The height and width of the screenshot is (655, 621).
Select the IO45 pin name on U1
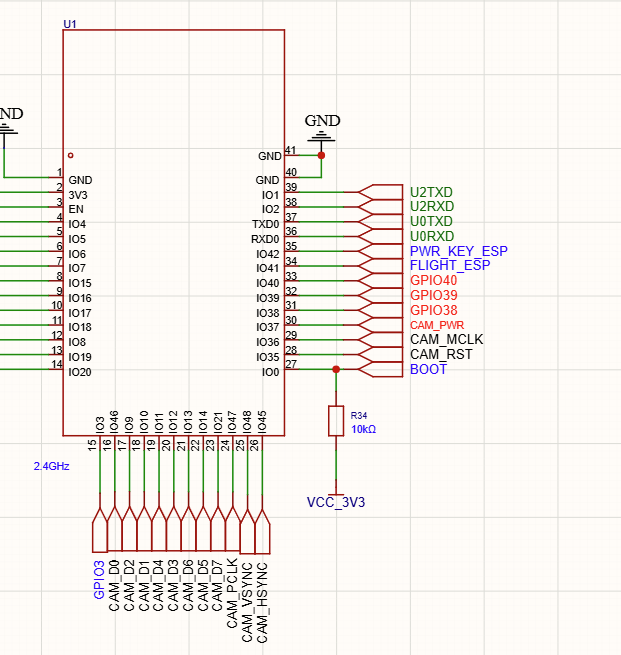(x=262, y=421)
